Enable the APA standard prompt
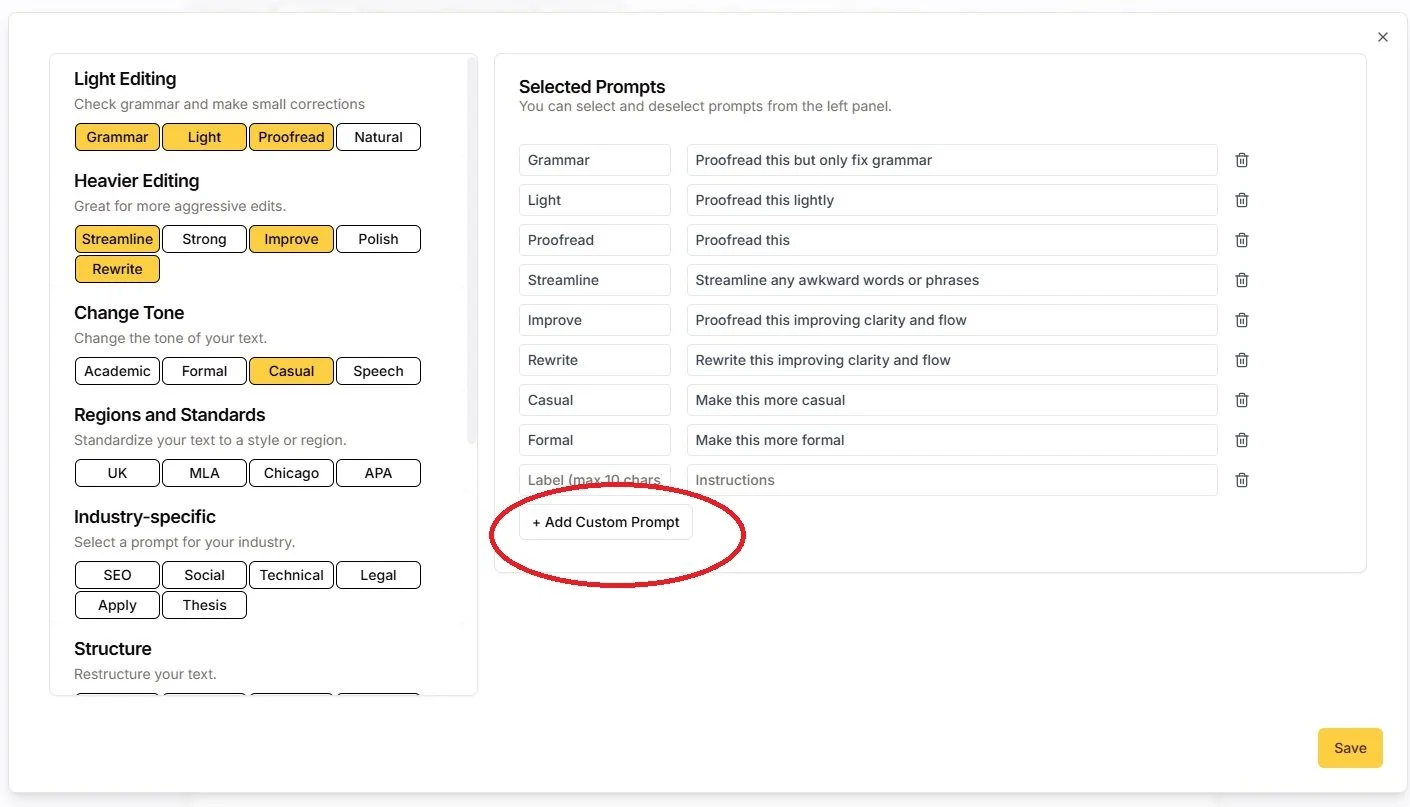Image resolution: width=1410 pixels, height=807 pixels. [x=378, y=472]
